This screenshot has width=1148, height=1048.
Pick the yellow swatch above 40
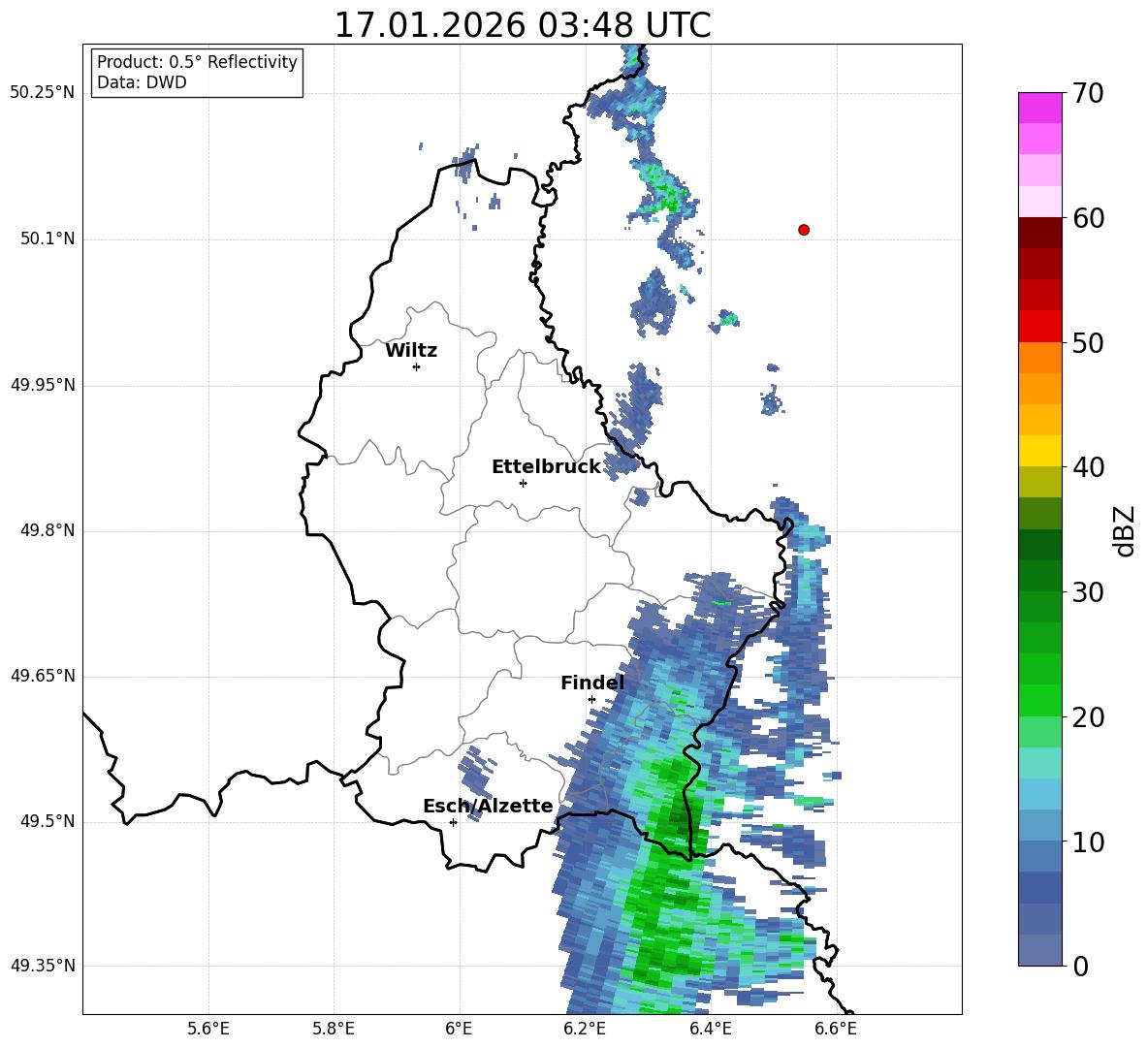point(1040,451)
